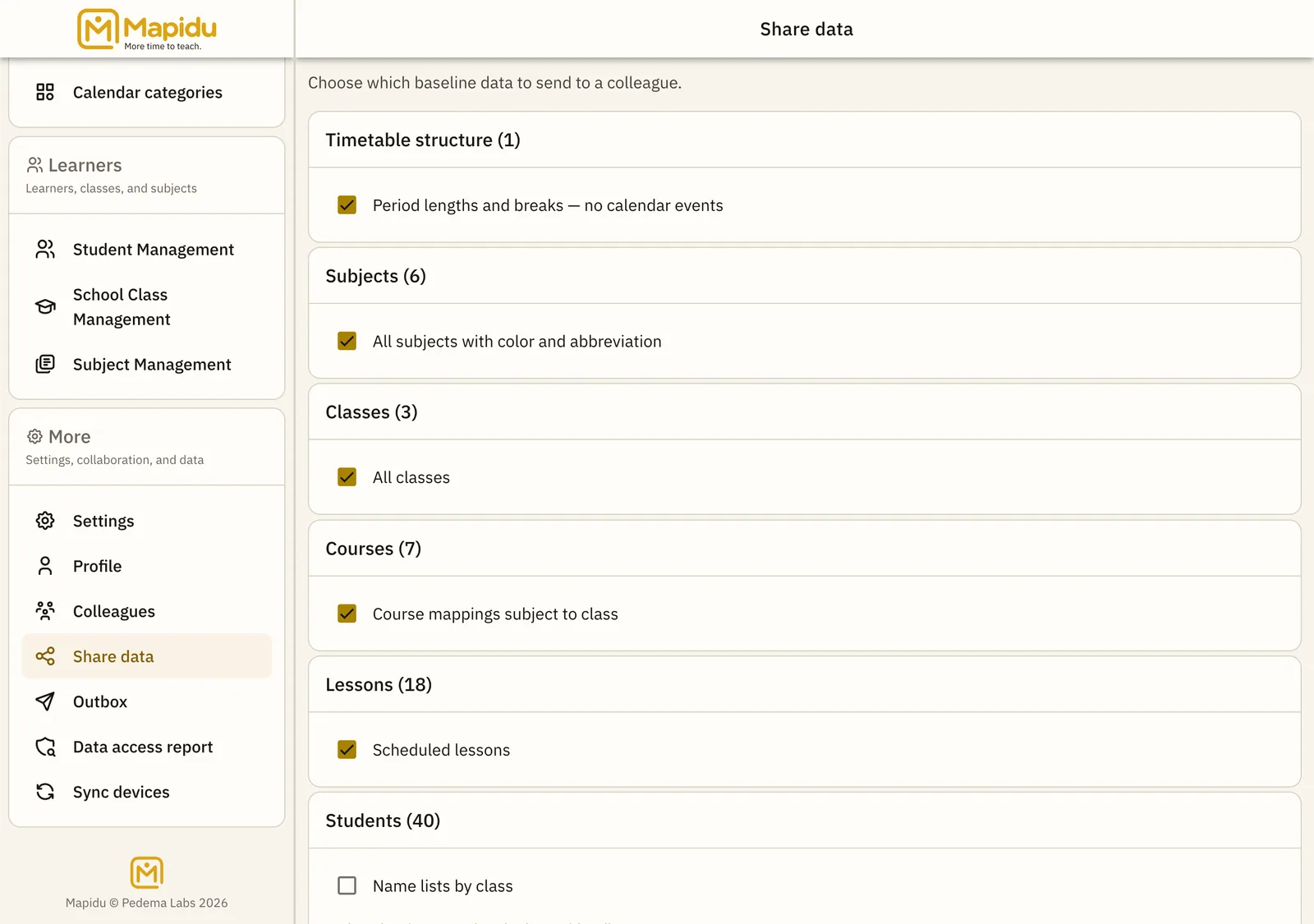Click the Classes (3) section heading
This screenshot has height=924, width=1314.
[371, 412]
